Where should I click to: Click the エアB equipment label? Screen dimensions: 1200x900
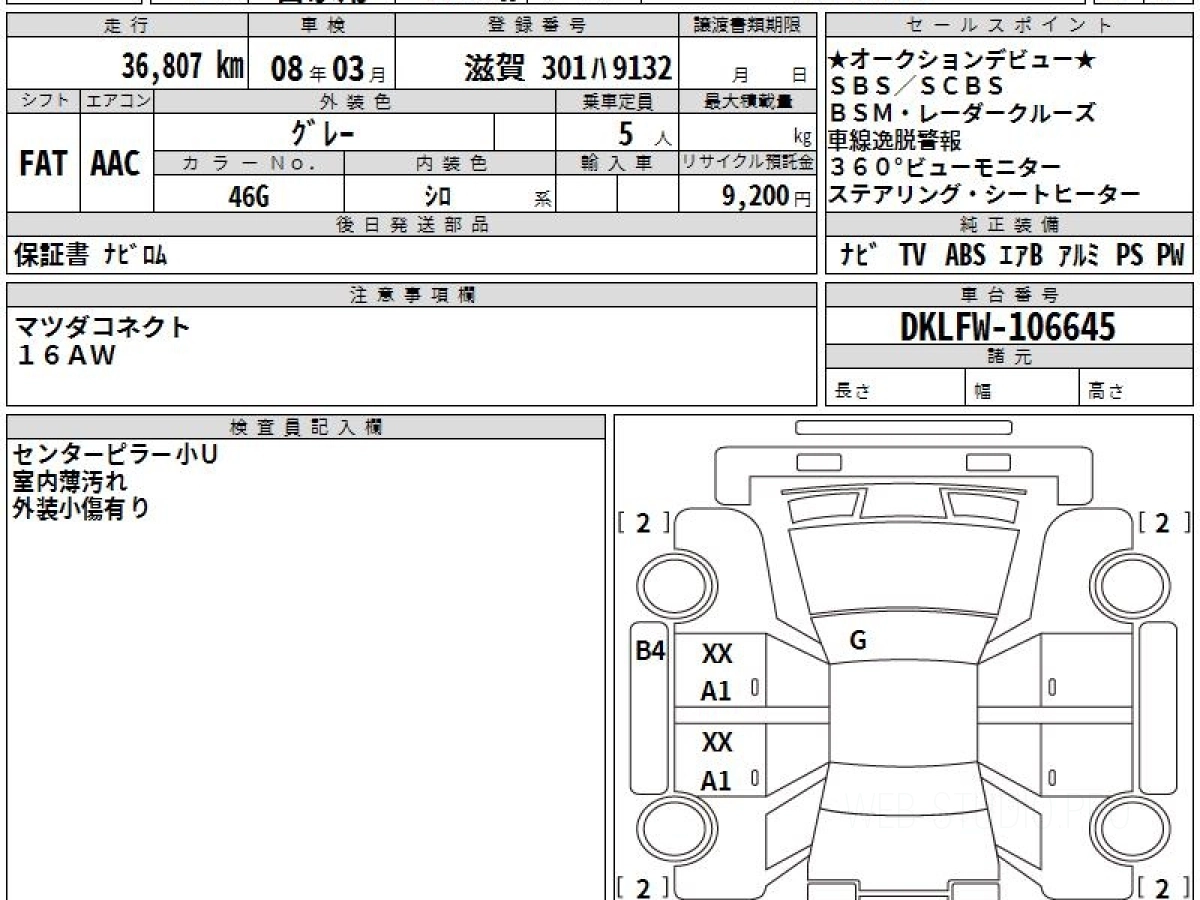click(1021, 256)
